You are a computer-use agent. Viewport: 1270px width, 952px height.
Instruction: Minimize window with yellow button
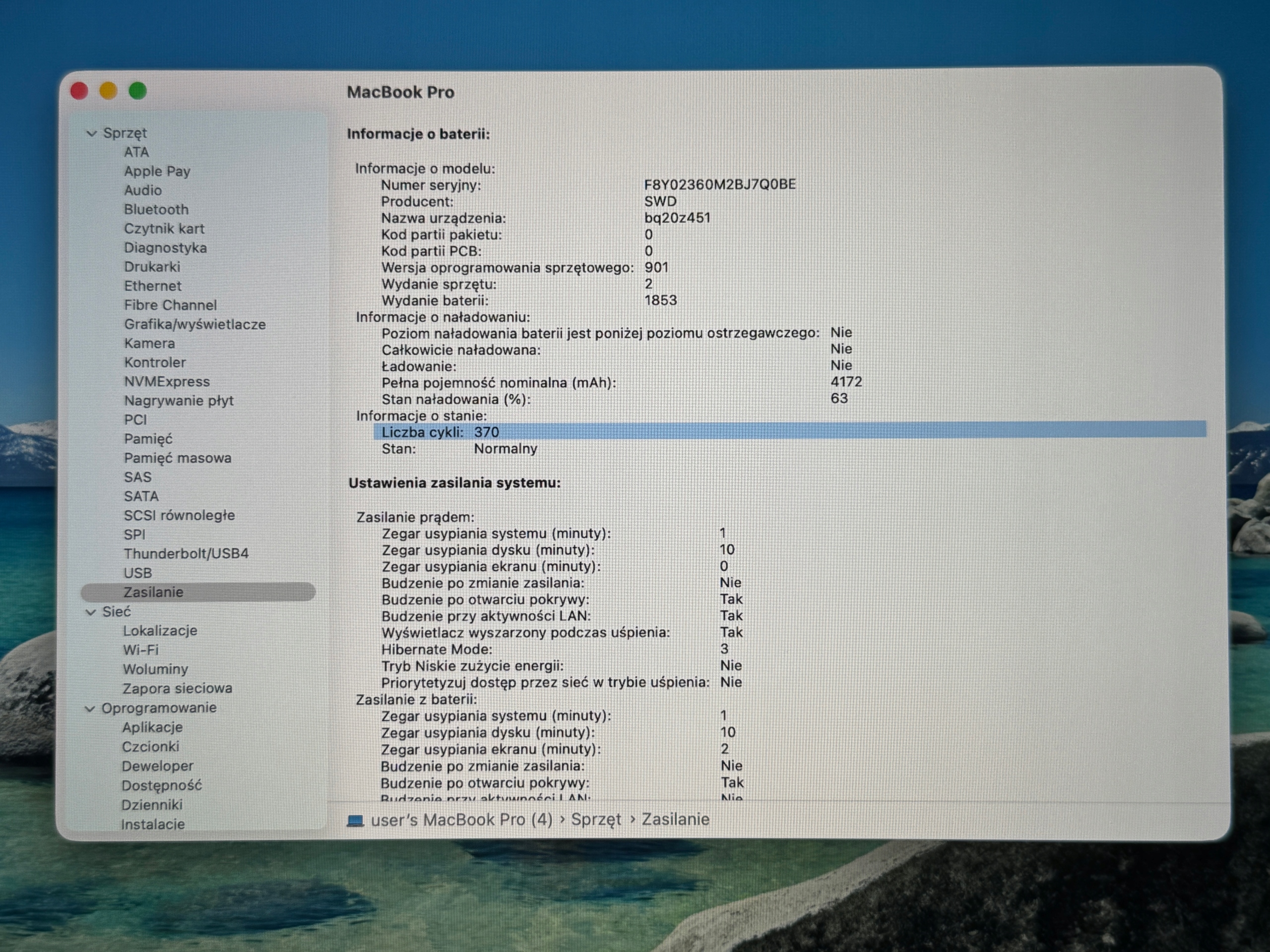click(109, 91)
